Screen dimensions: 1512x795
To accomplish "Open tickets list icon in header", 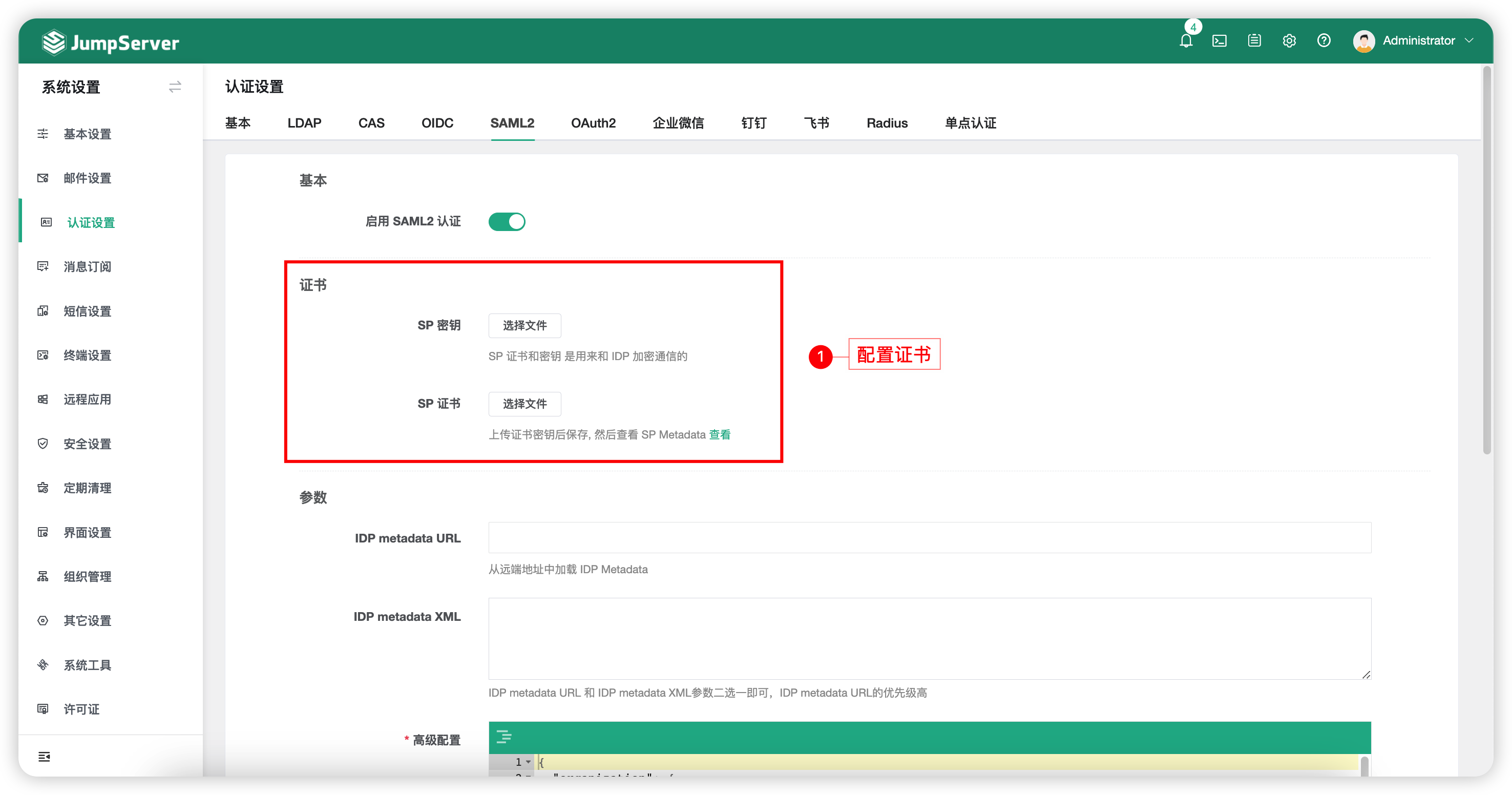I will (x=1254, y=40).
